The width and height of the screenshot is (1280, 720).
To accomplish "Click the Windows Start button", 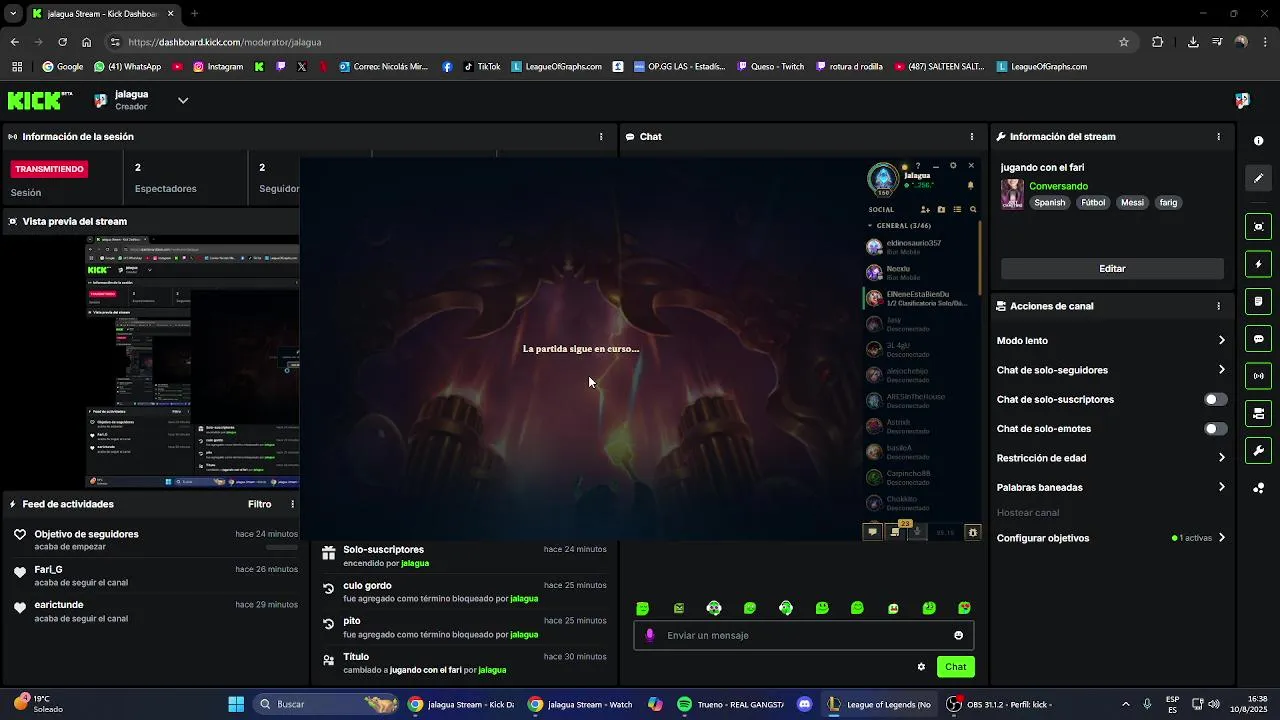I will tap(236, 704).
